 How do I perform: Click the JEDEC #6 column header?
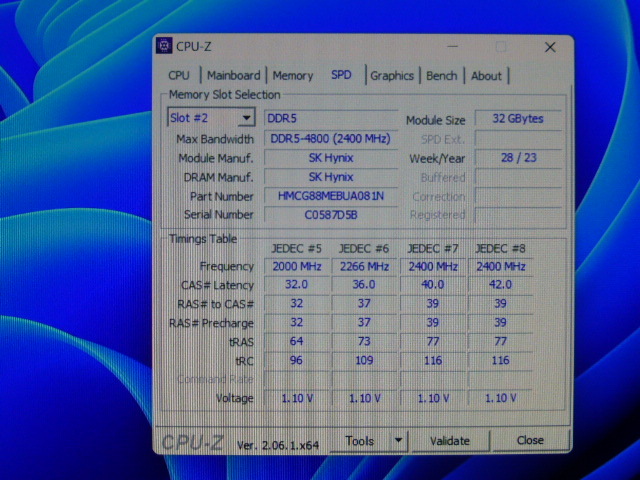pos(364,249)
